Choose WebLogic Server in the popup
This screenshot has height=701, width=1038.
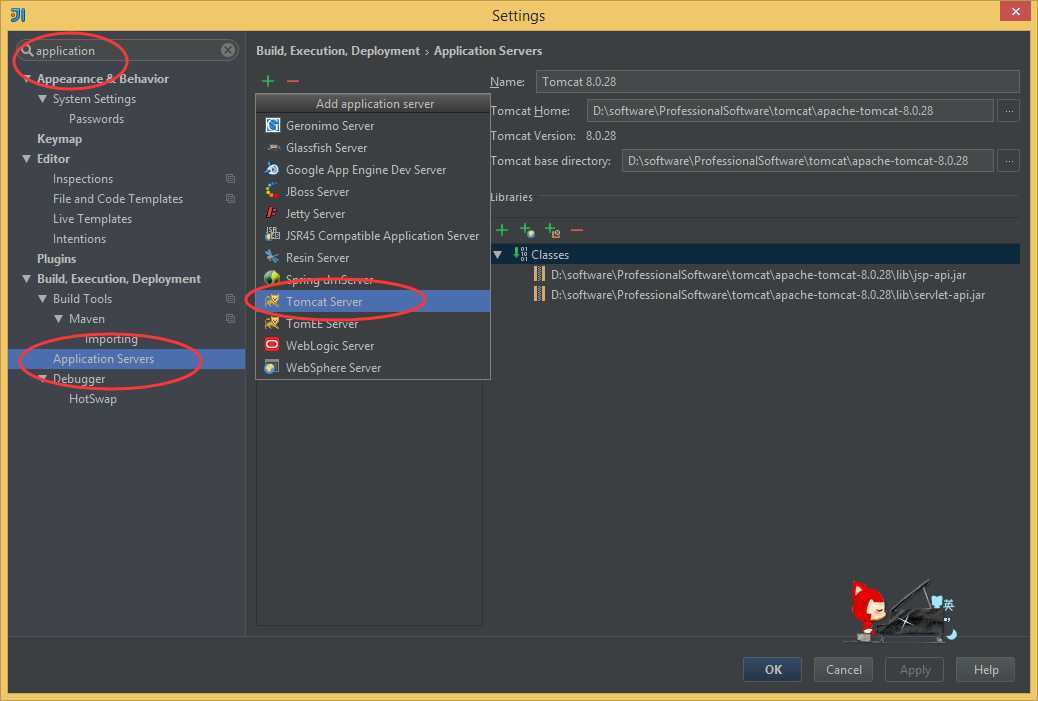point(373,345)
